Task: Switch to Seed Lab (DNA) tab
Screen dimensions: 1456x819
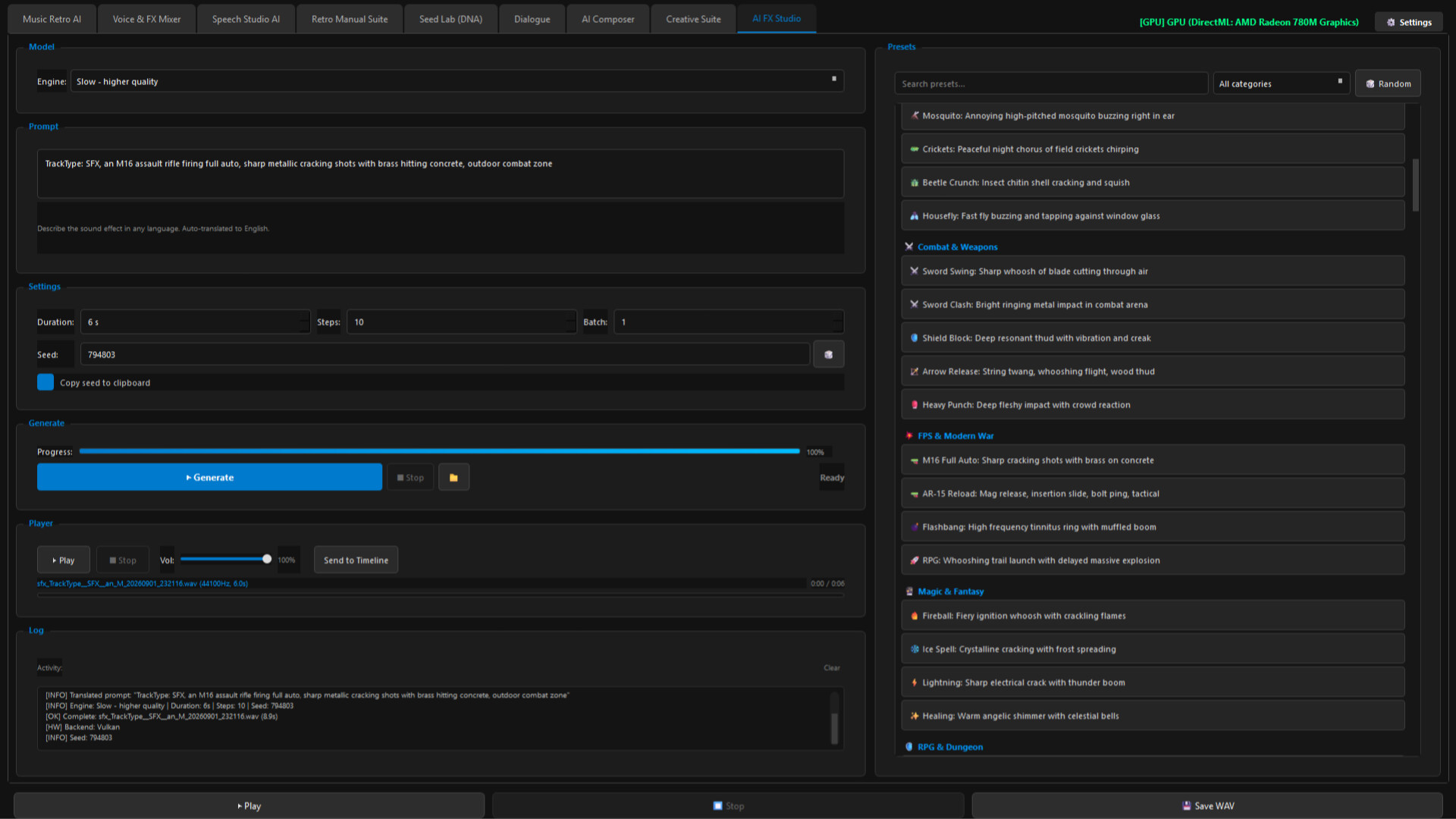Action: point(450,19)
